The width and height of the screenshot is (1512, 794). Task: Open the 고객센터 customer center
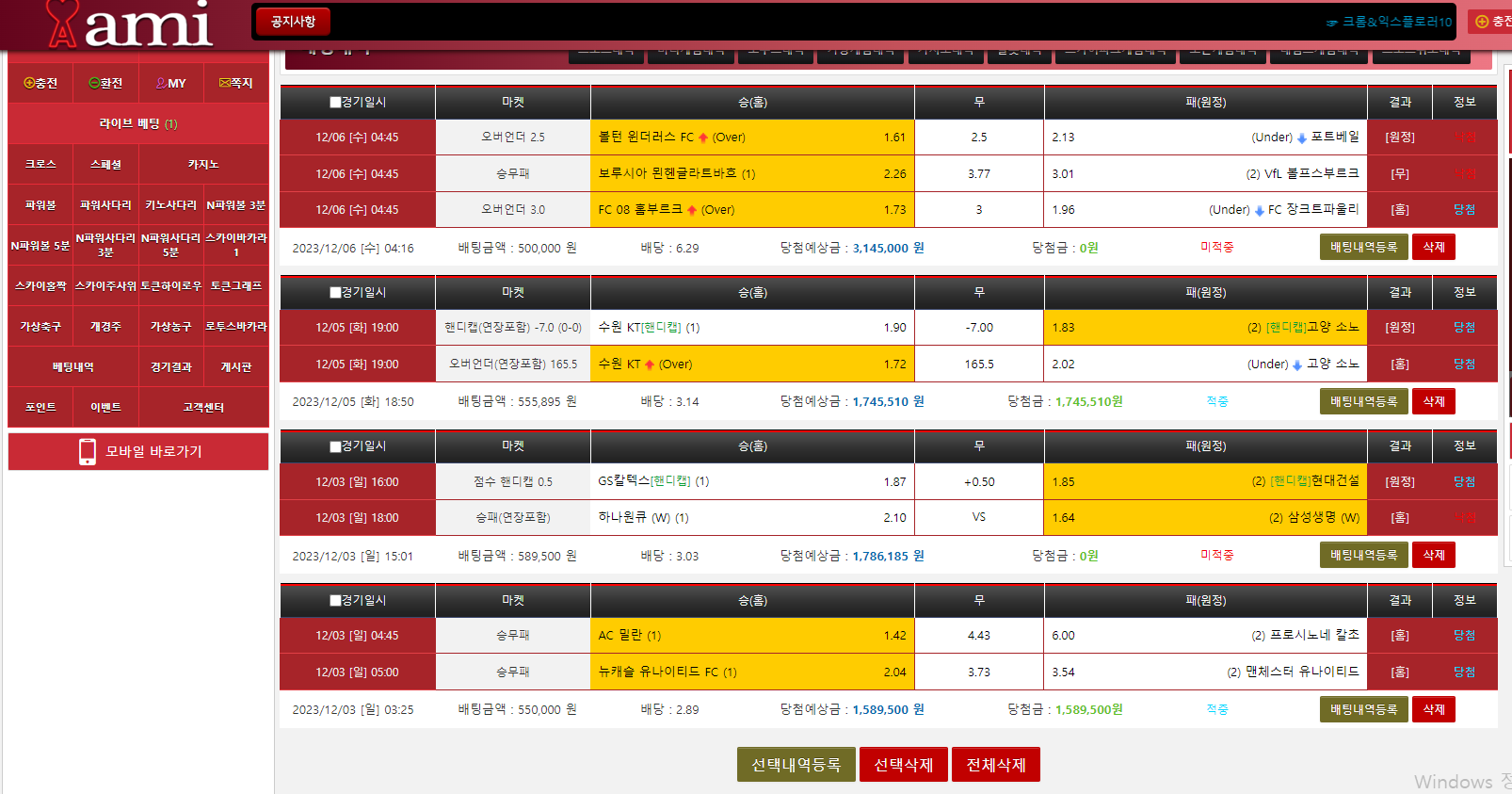point(203,407)
